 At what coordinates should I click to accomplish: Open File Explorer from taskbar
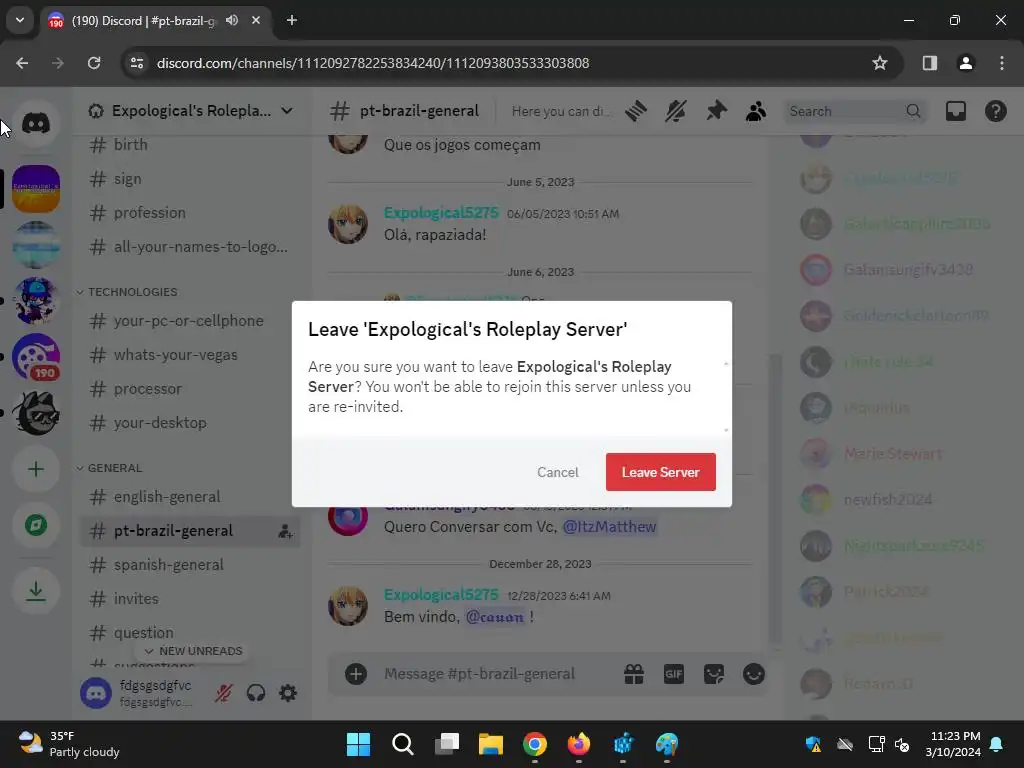[490, 744]
